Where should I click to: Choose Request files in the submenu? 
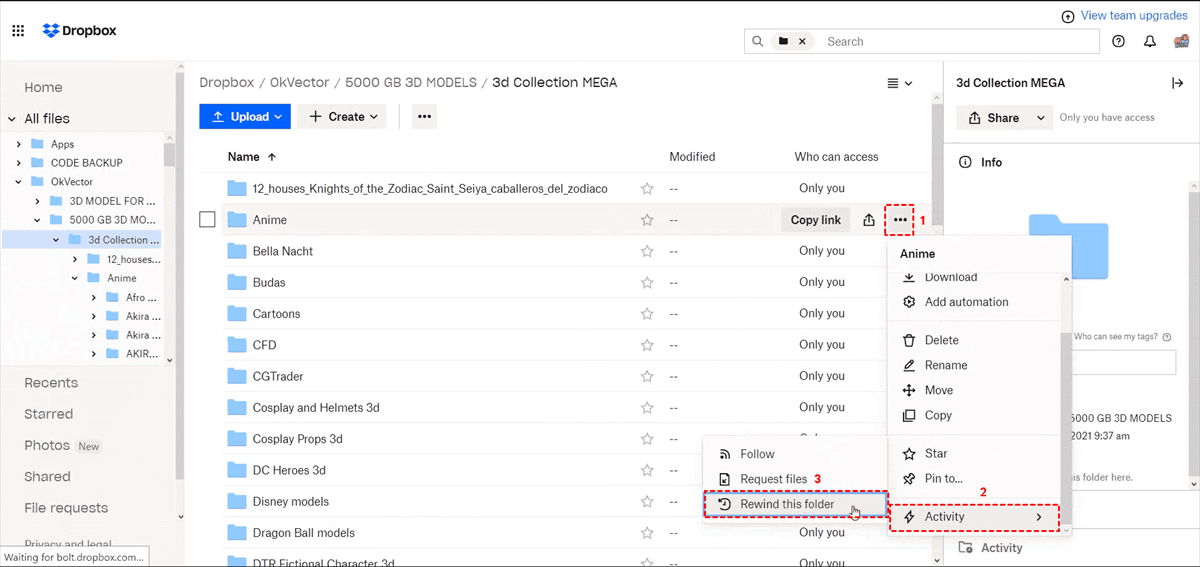tap(773, 479)
